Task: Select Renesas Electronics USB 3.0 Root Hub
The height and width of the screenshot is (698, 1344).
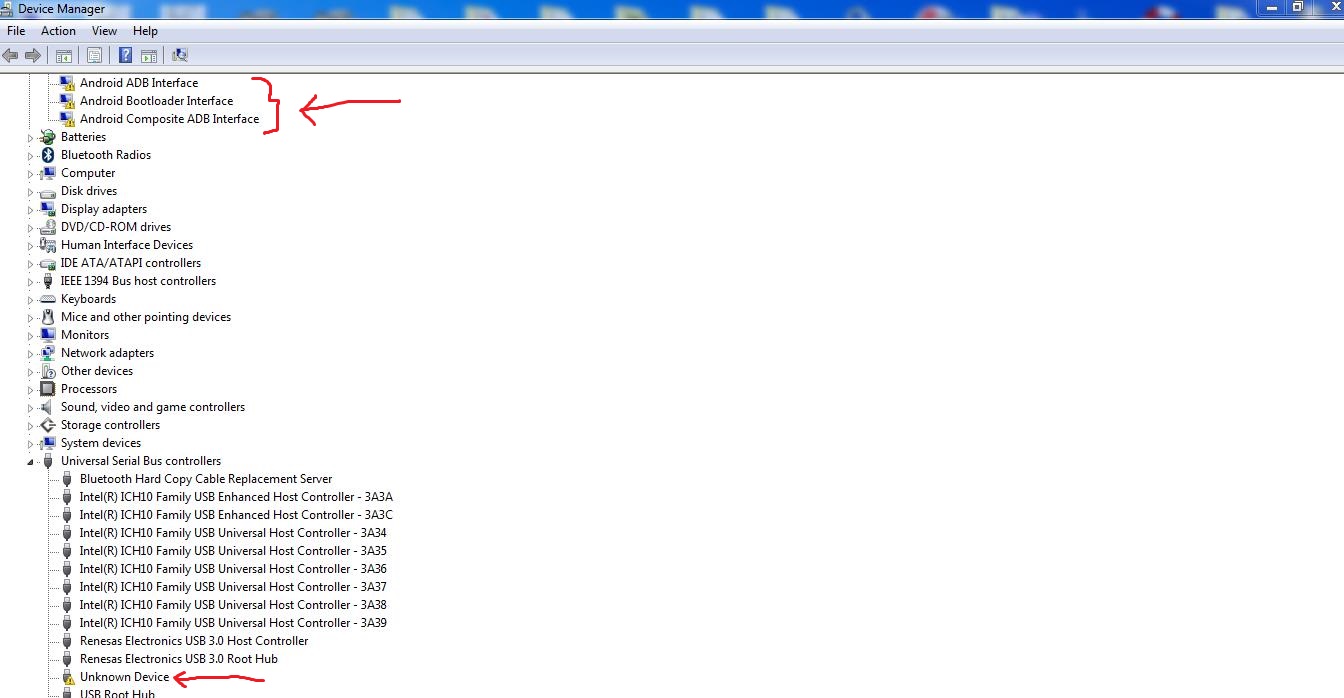Action: tap(179, 659)
